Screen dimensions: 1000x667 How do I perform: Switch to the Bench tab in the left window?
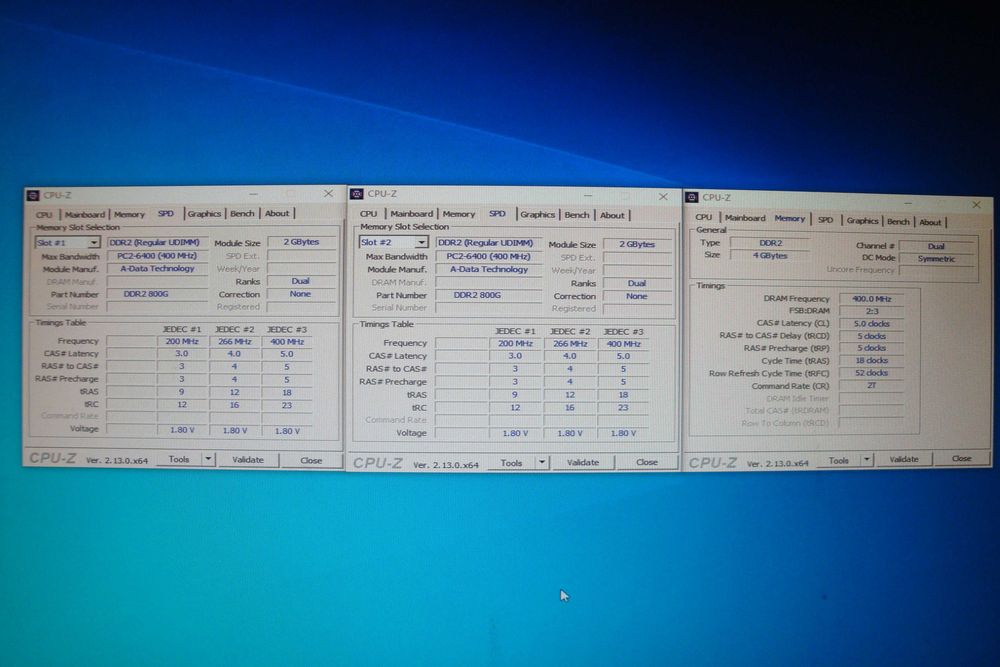242,214
